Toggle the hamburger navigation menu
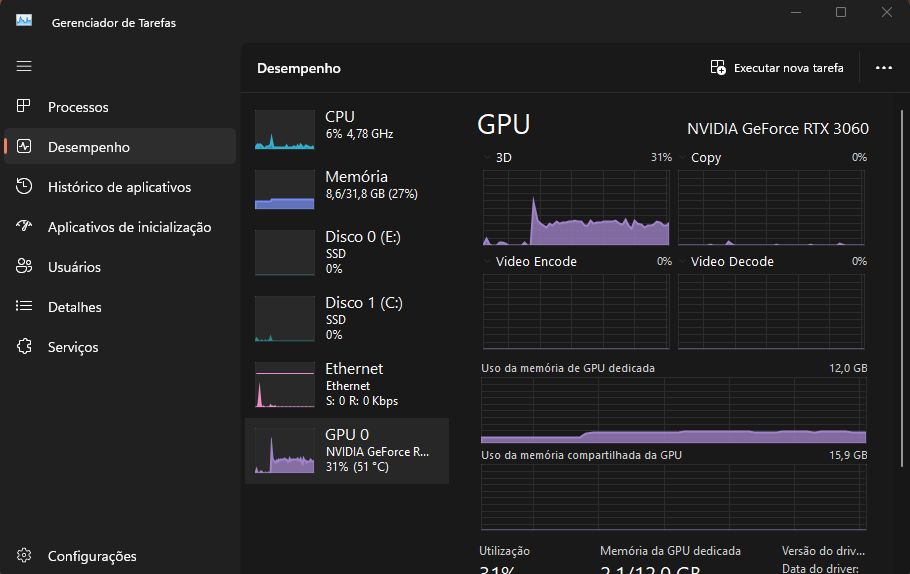The height and width of the screenshot is (574, 910). click(24, 66)
